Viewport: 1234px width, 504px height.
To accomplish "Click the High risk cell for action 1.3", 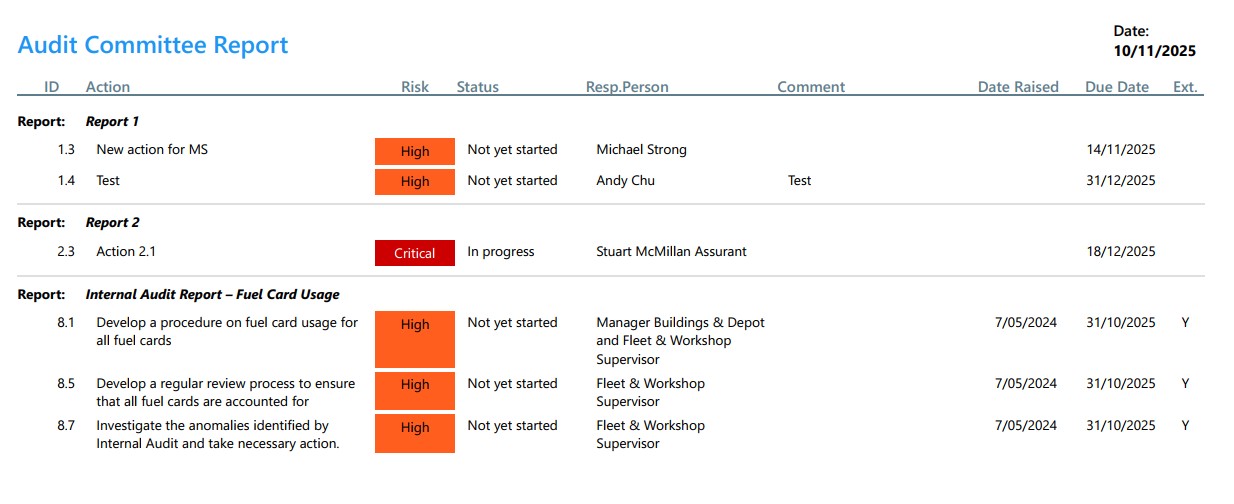I will tap(415, 151).
